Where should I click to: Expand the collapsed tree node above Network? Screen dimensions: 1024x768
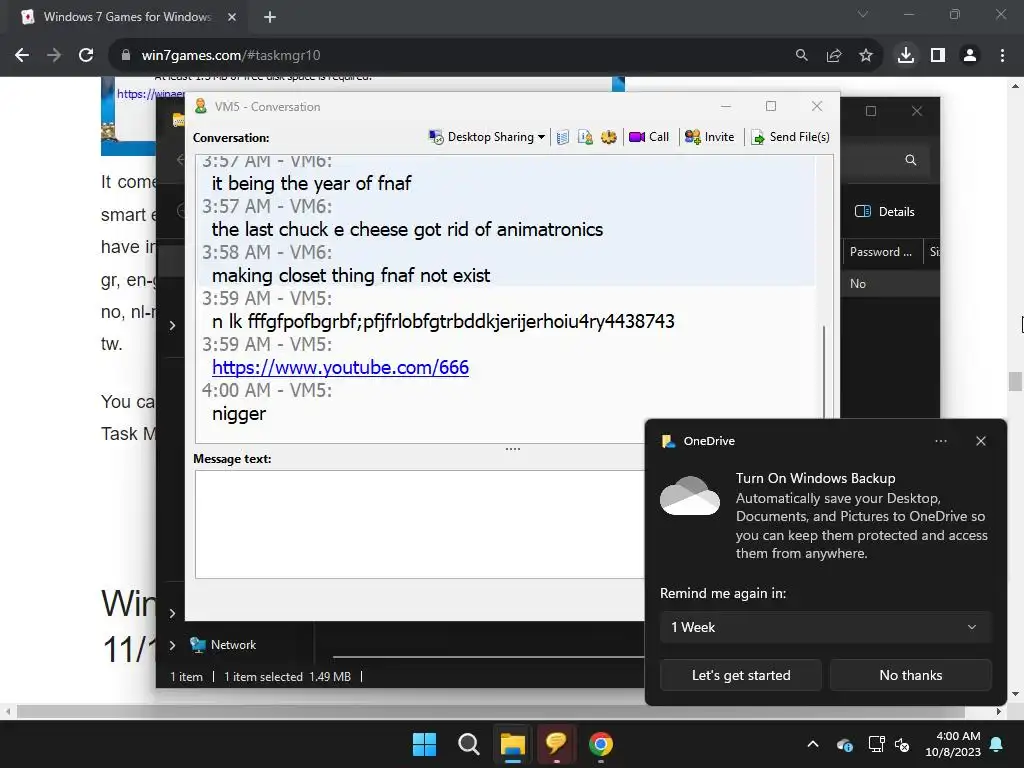(x=172, y=613)
